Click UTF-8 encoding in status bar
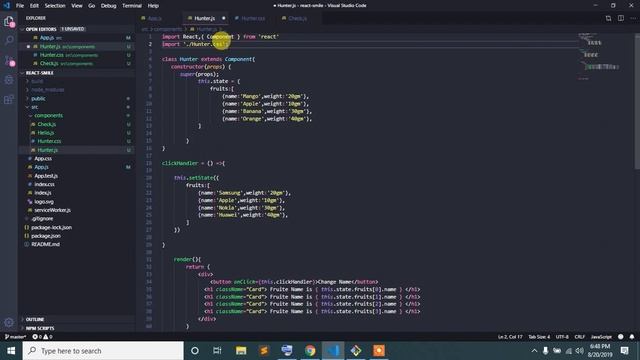This screenshot has height=360, width=640. [562, 337]
